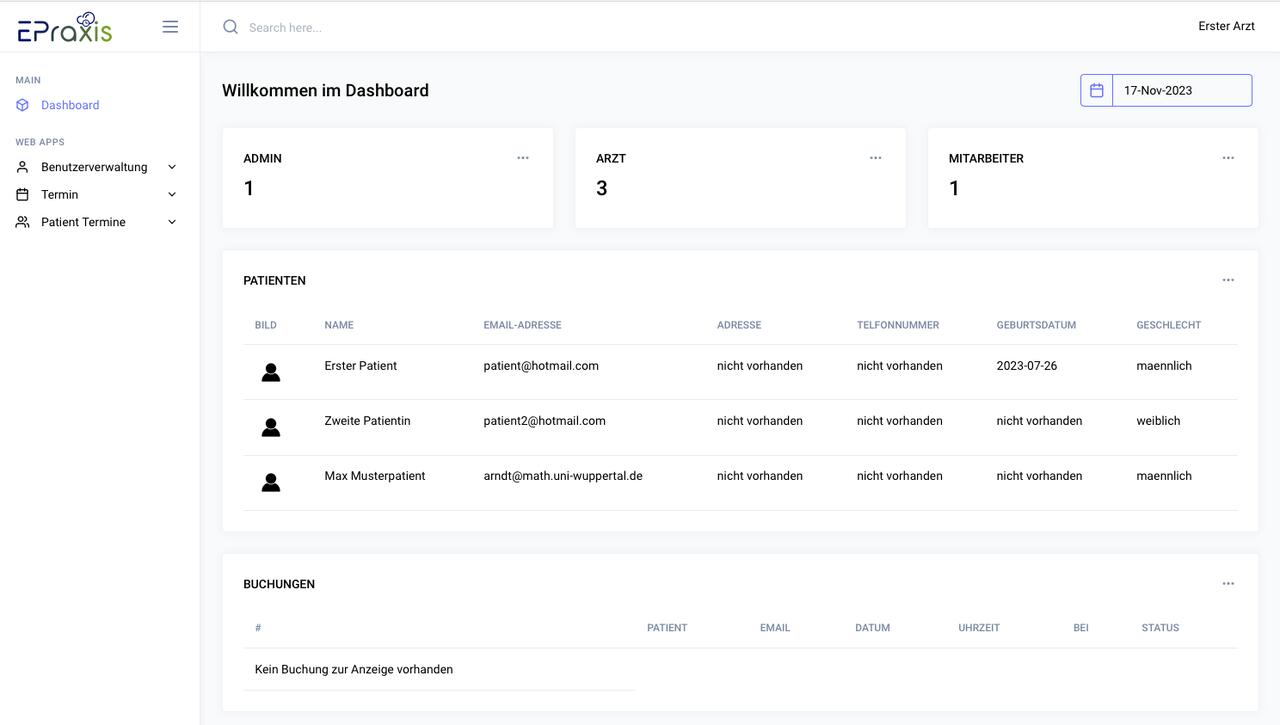Open Dashboard from the sidebar

[70, 105]
